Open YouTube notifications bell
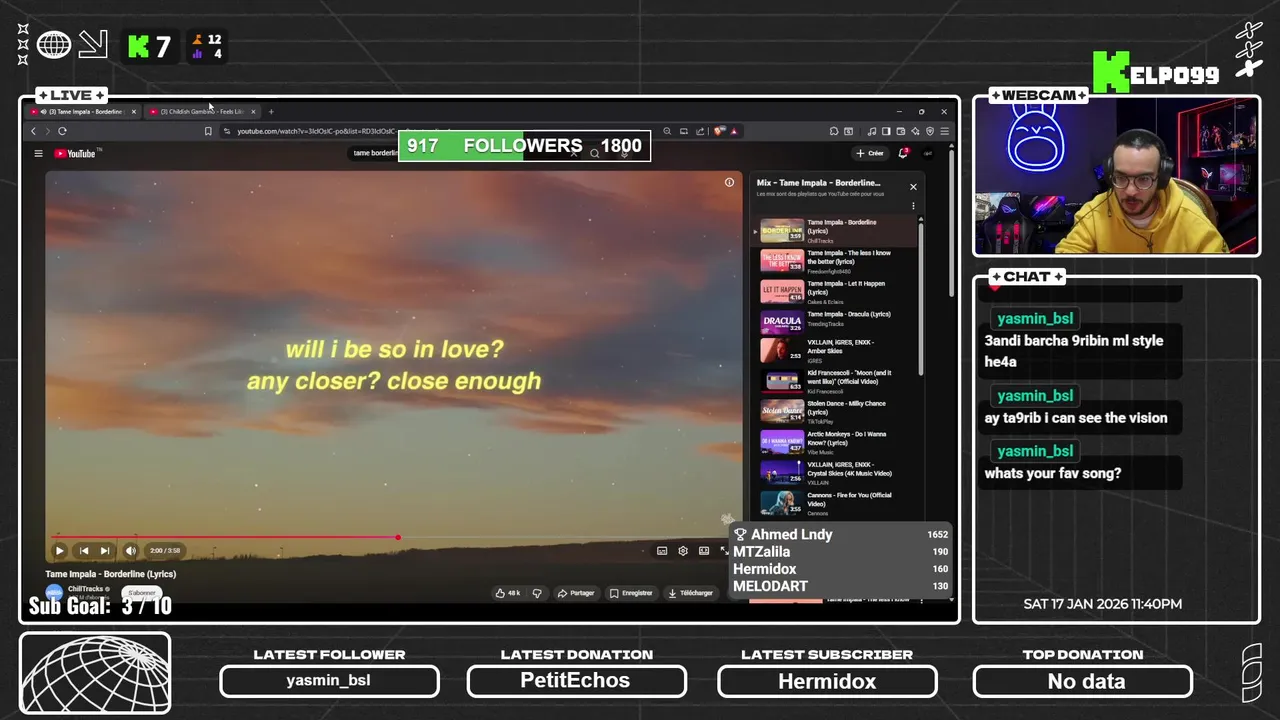1280x720 pixels. [x=903, y=153]
